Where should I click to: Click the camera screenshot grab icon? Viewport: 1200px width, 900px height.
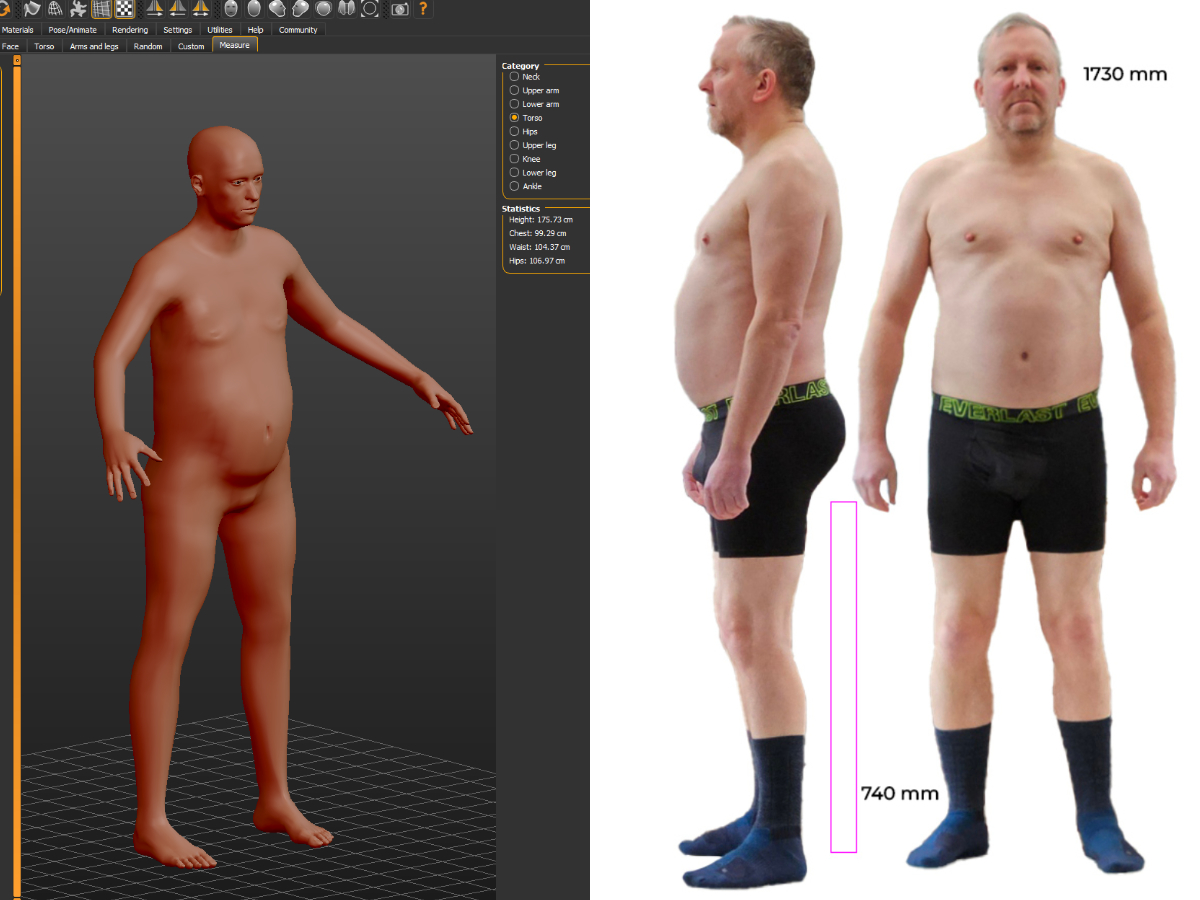400,9
